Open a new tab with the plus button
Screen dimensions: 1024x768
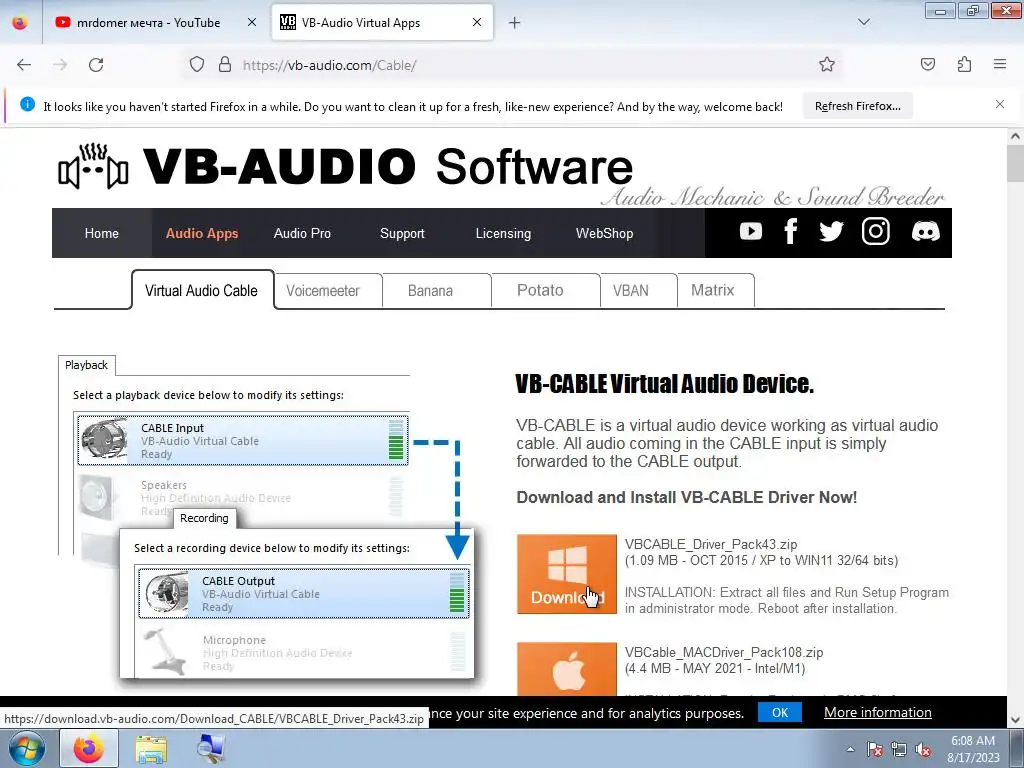[515, 23]
